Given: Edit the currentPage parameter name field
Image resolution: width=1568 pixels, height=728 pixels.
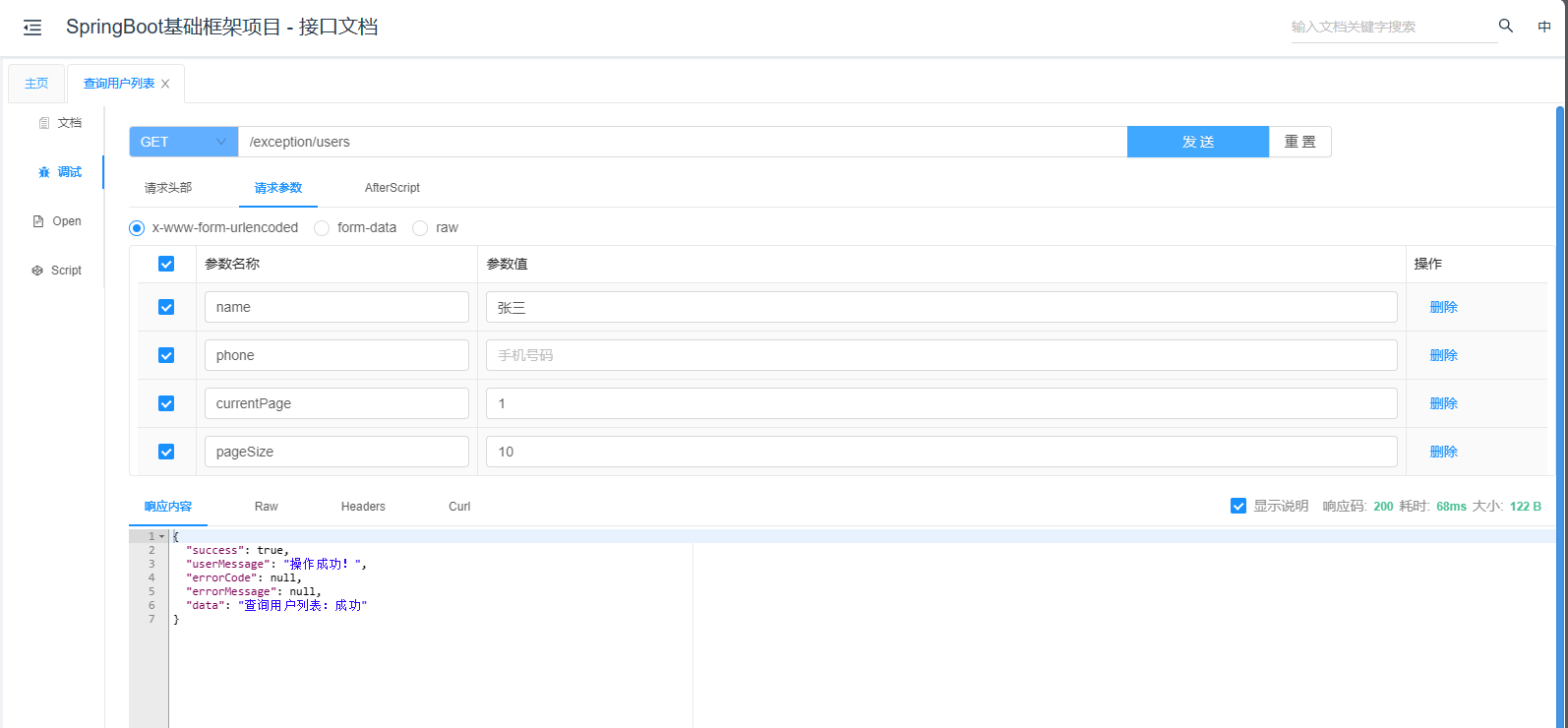Looking at the screenshot, I should coord(336,403).
